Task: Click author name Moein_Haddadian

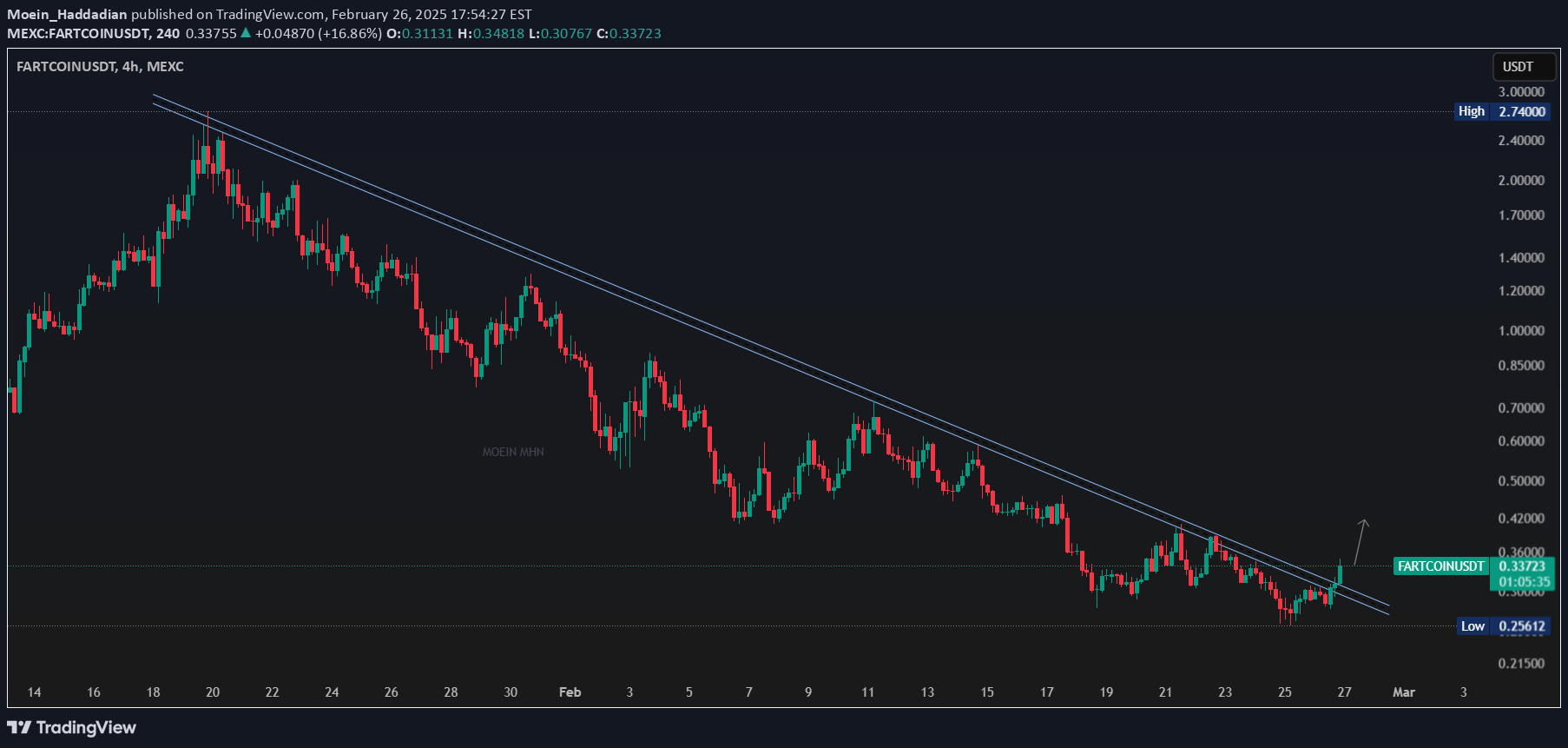Action: [67, 14]
